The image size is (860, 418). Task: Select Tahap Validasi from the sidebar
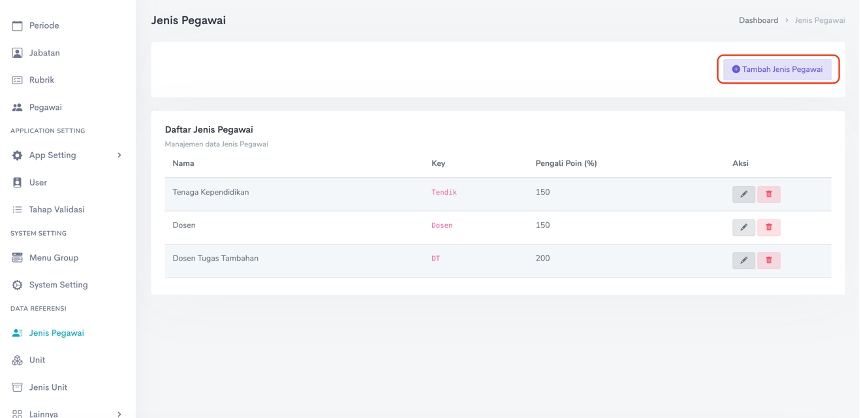click(56, 210)
